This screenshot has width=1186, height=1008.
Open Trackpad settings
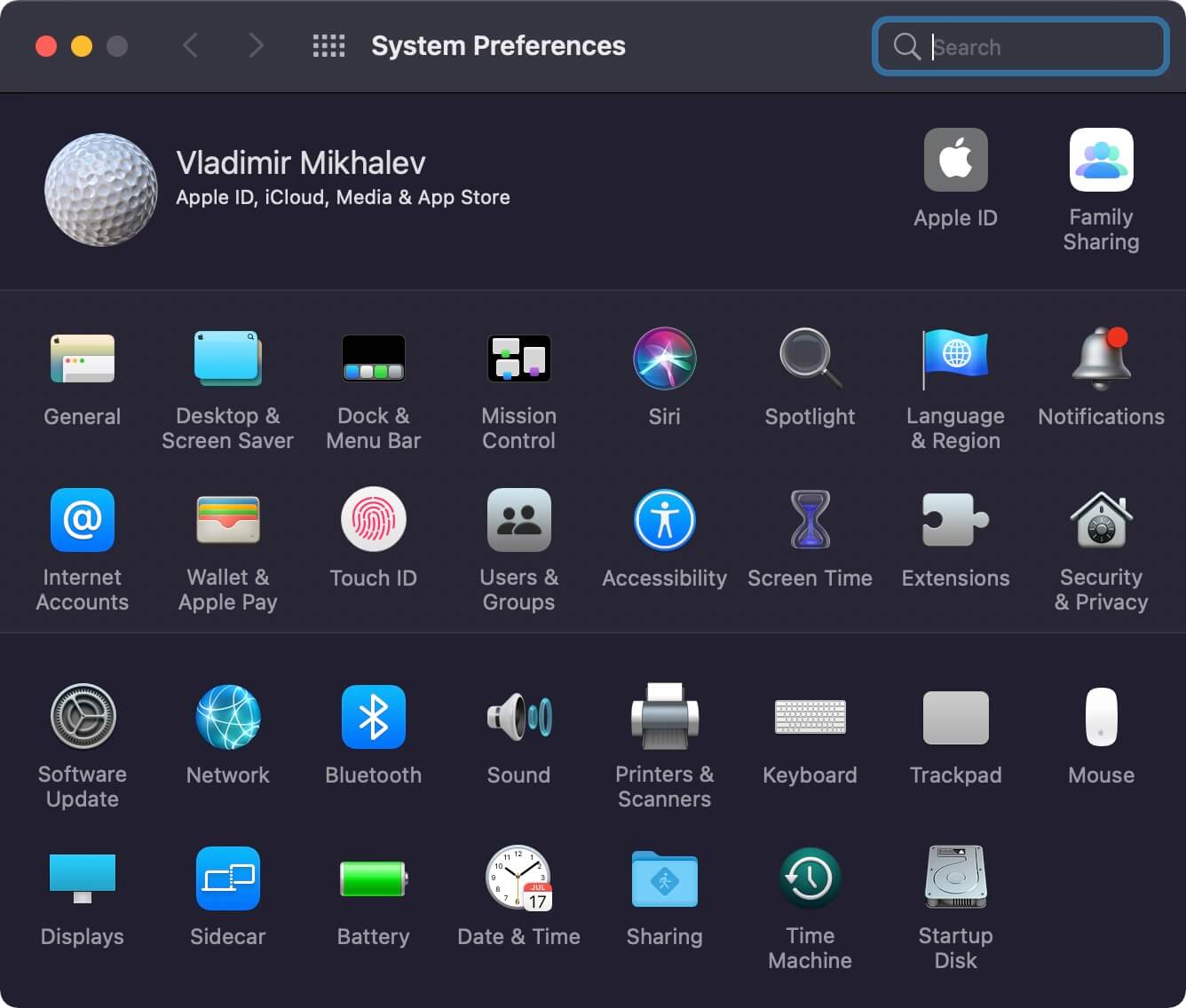pyautogui.click(x=956, y=717)
